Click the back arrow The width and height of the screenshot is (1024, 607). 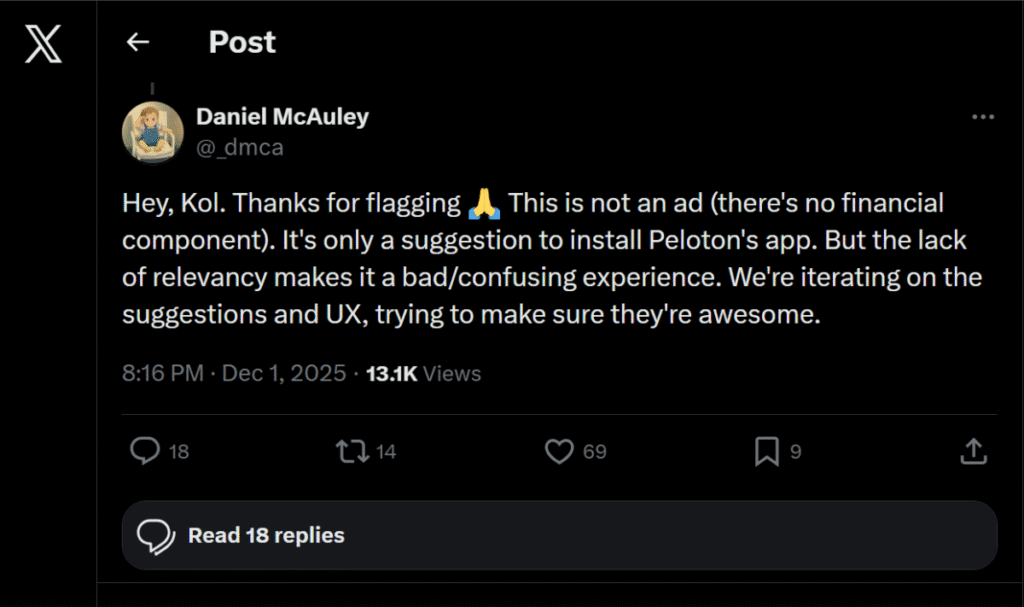click(x=137, y=42)
